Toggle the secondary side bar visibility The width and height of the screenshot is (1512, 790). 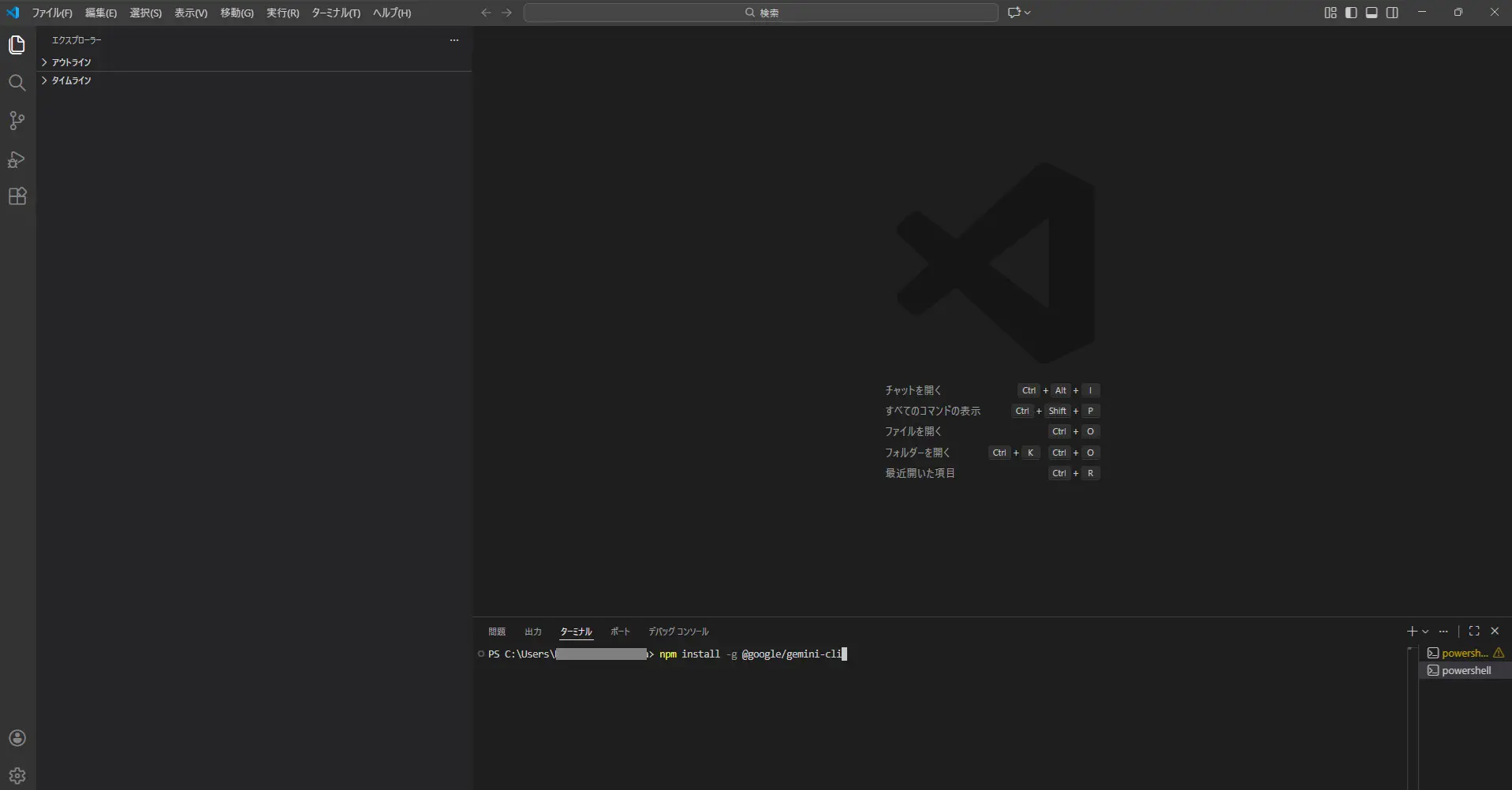pyautogui.click(x=1392, y=13)
